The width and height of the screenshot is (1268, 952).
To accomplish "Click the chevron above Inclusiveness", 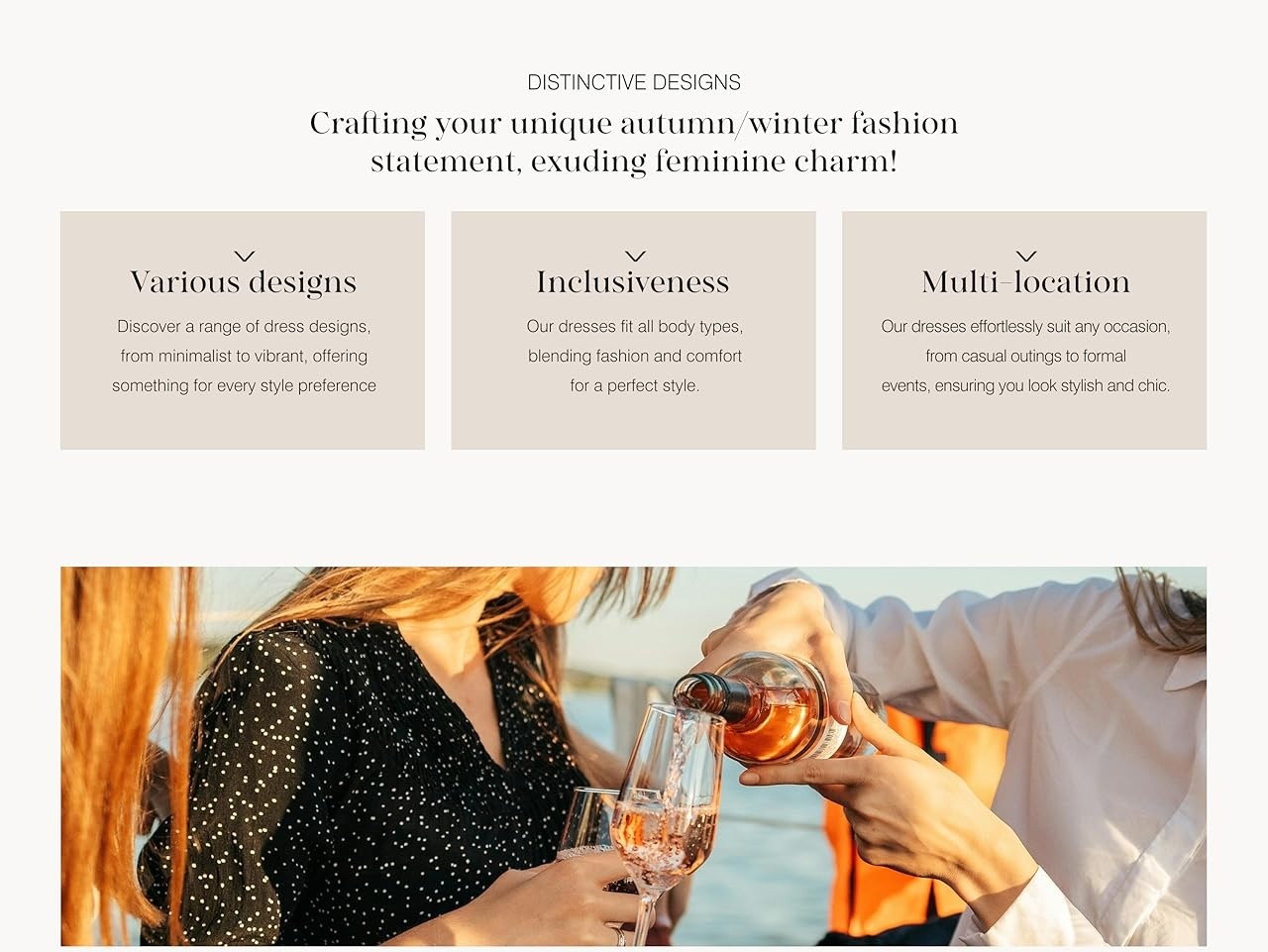I will pyautogui.click(x=635, y=256).
